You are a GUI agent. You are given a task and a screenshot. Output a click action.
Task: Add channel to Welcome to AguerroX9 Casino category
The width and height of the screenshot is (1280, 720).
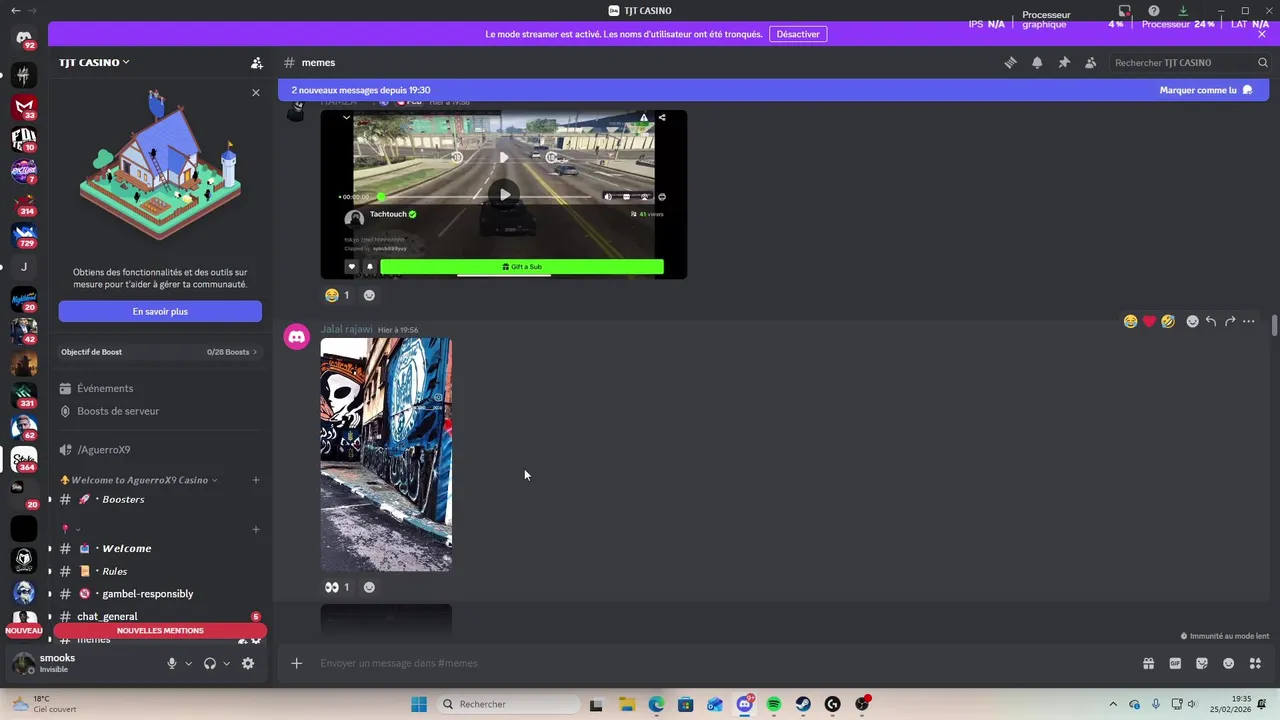tap(256, 480)
